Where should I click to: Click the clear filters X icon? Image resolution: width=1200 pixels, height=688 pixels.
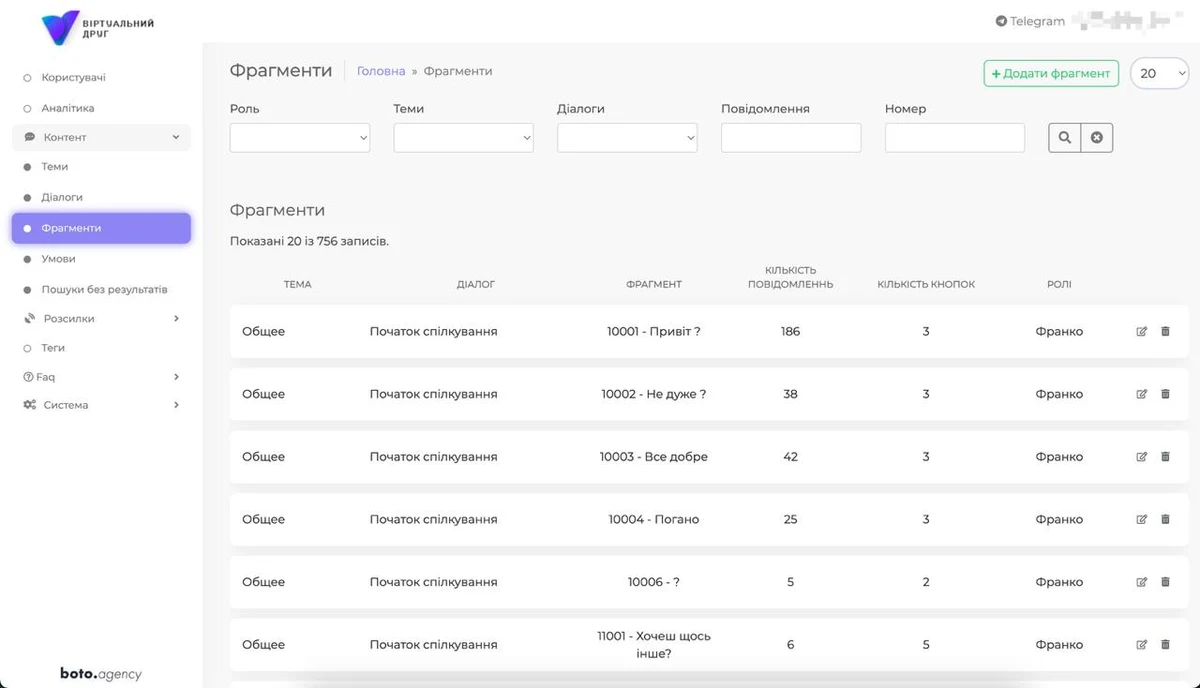coord(1097,138)
